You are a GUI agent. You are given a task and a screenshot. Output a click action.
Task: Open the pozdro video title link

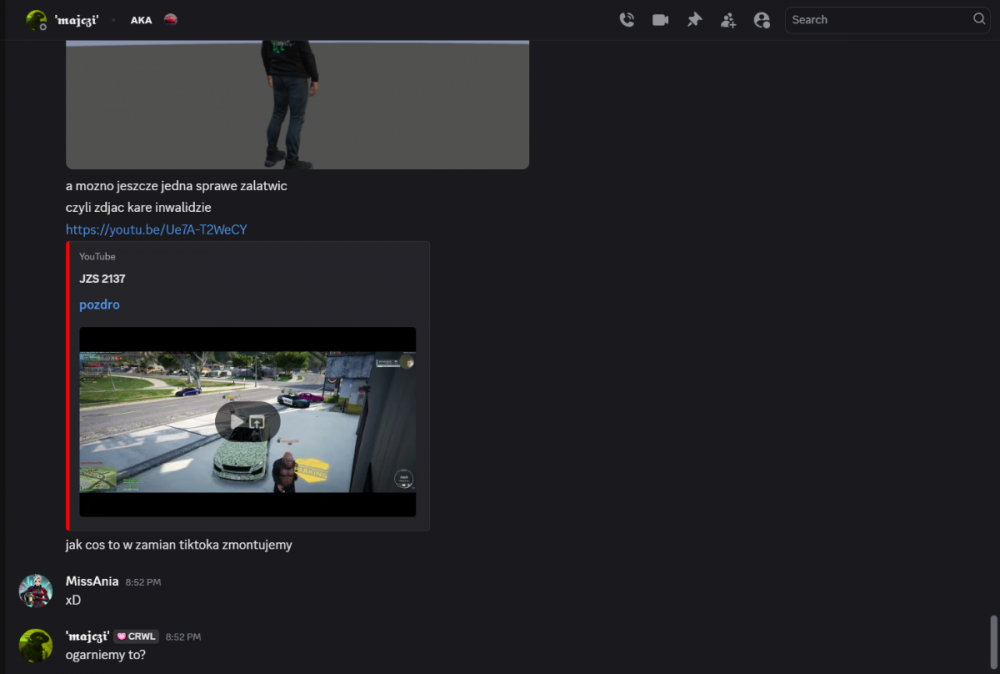pyautogui.click(x=99, y=305)
